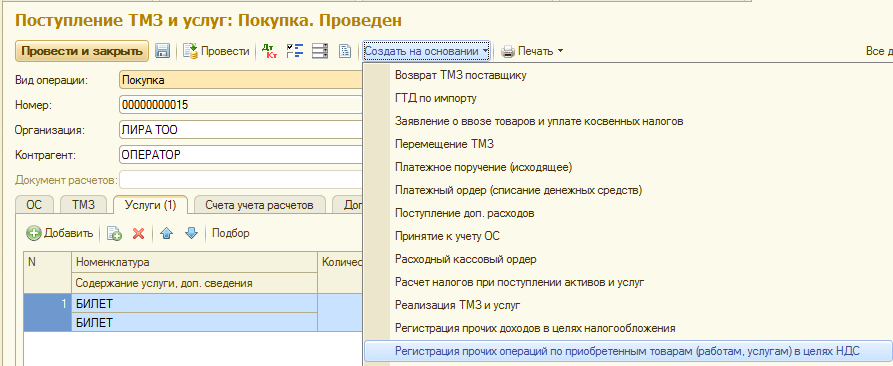893x366 pixels.
Task: Open the document report sheet icon
Action: (345, 51)
